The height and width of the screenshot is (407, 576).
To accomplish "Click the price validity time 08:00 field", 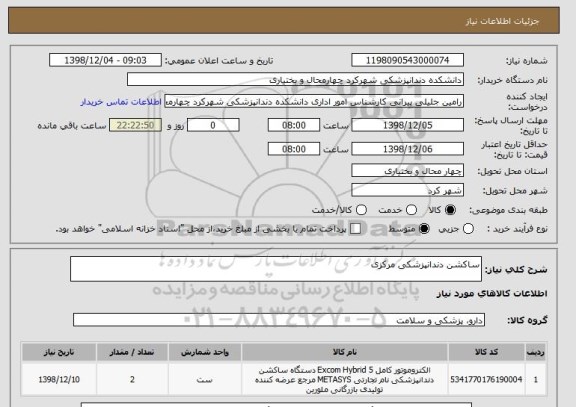I will [x=294, y=149].
